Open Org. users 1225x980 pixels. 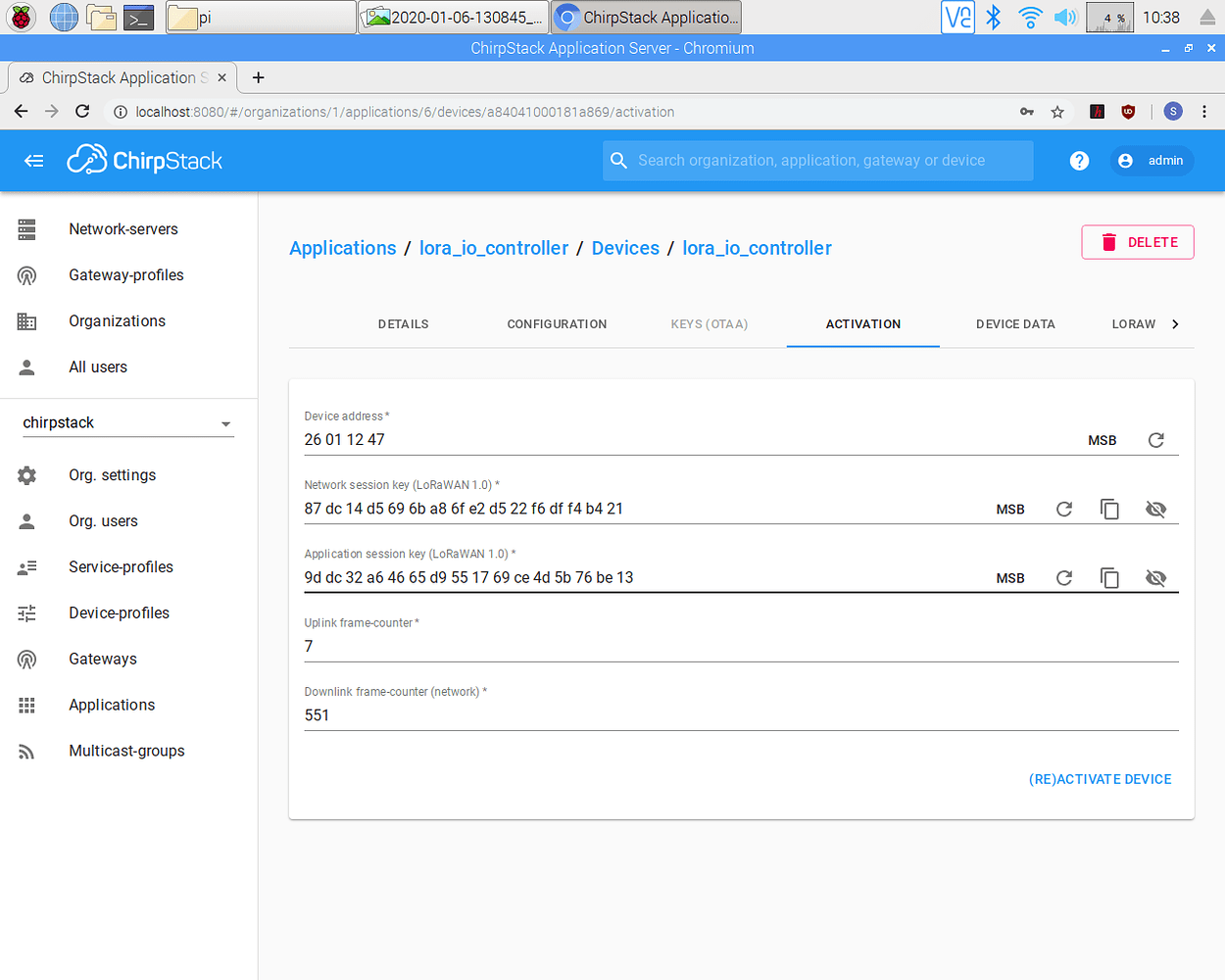tap(103, 521)
